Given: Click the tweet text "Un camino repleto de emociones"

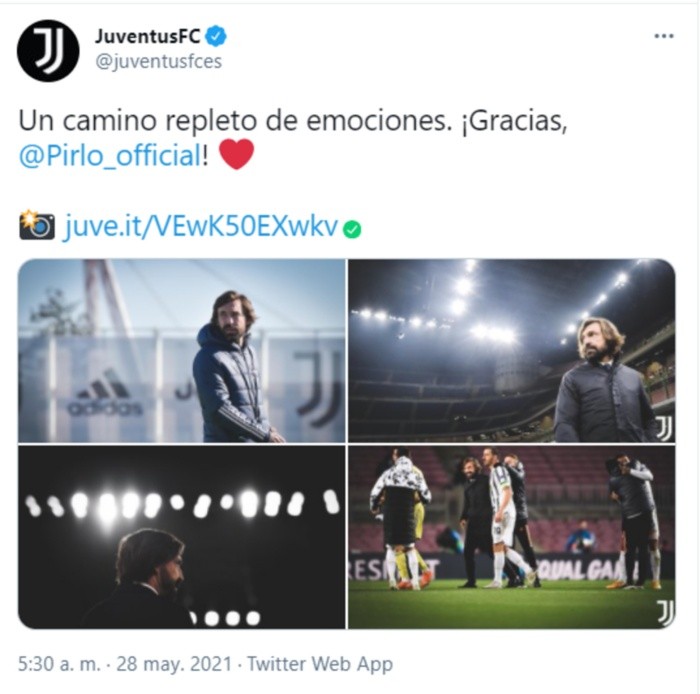Looking at the screenshot, I should [233, 121].
